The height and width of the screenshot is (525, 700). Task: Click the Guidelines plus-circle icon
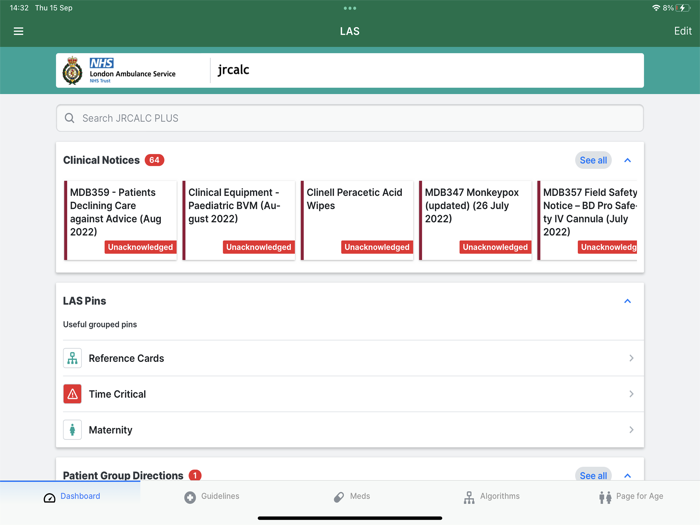tap(190, 497)
